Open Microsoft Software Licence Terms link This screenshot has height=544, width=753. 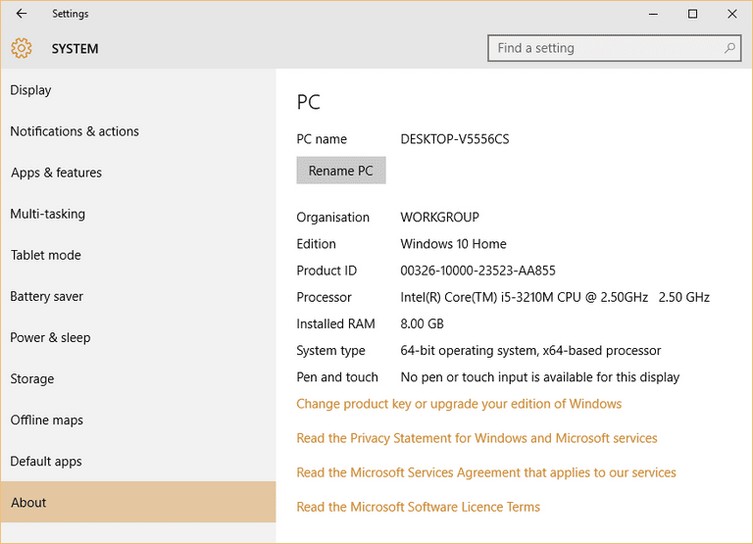point(418,507)
